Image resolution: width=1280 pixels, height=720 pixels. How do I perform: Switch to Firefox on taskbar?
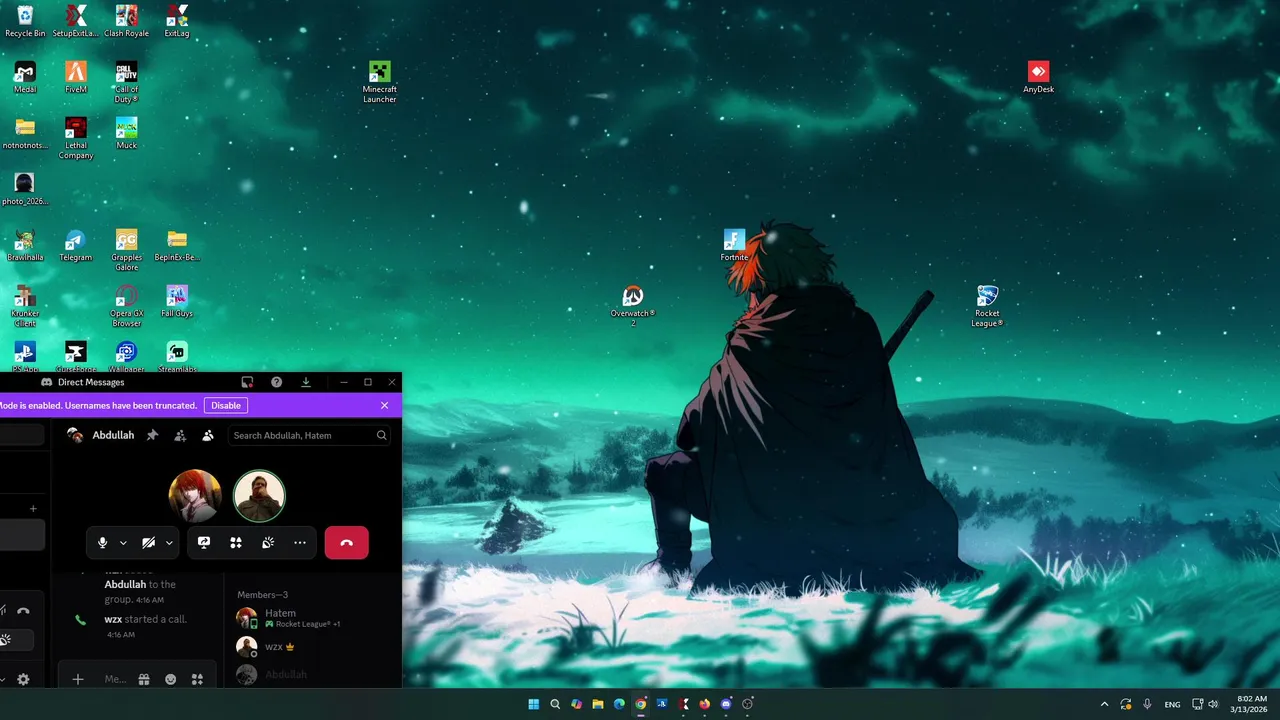click(x=705, y=704)
